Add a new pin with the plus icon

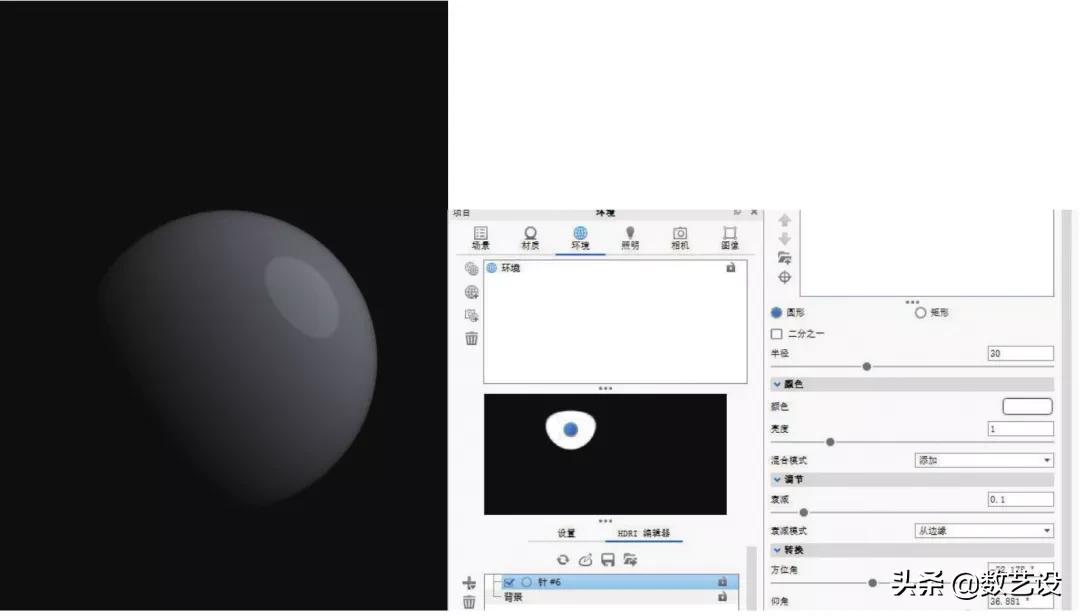[x=468, y=582]
